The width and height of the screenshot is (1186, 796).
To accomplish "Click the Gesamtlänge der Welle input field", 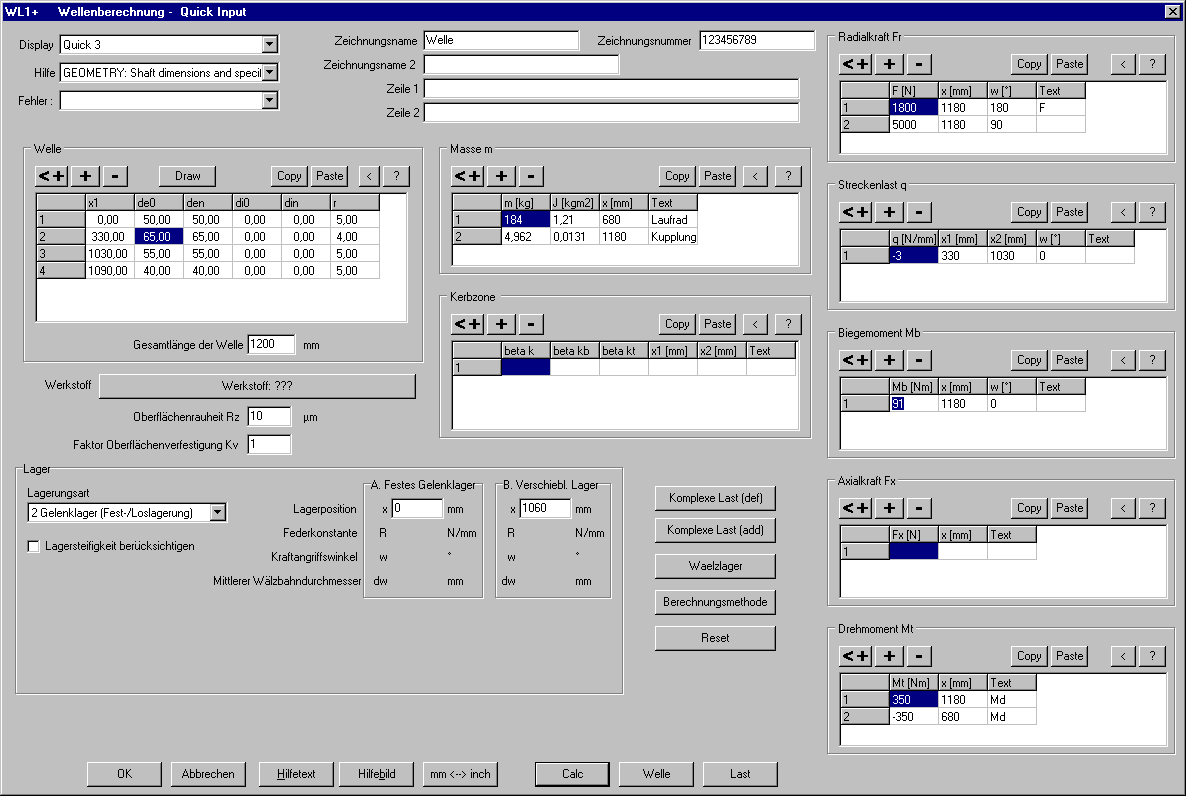I will (271, 344).
